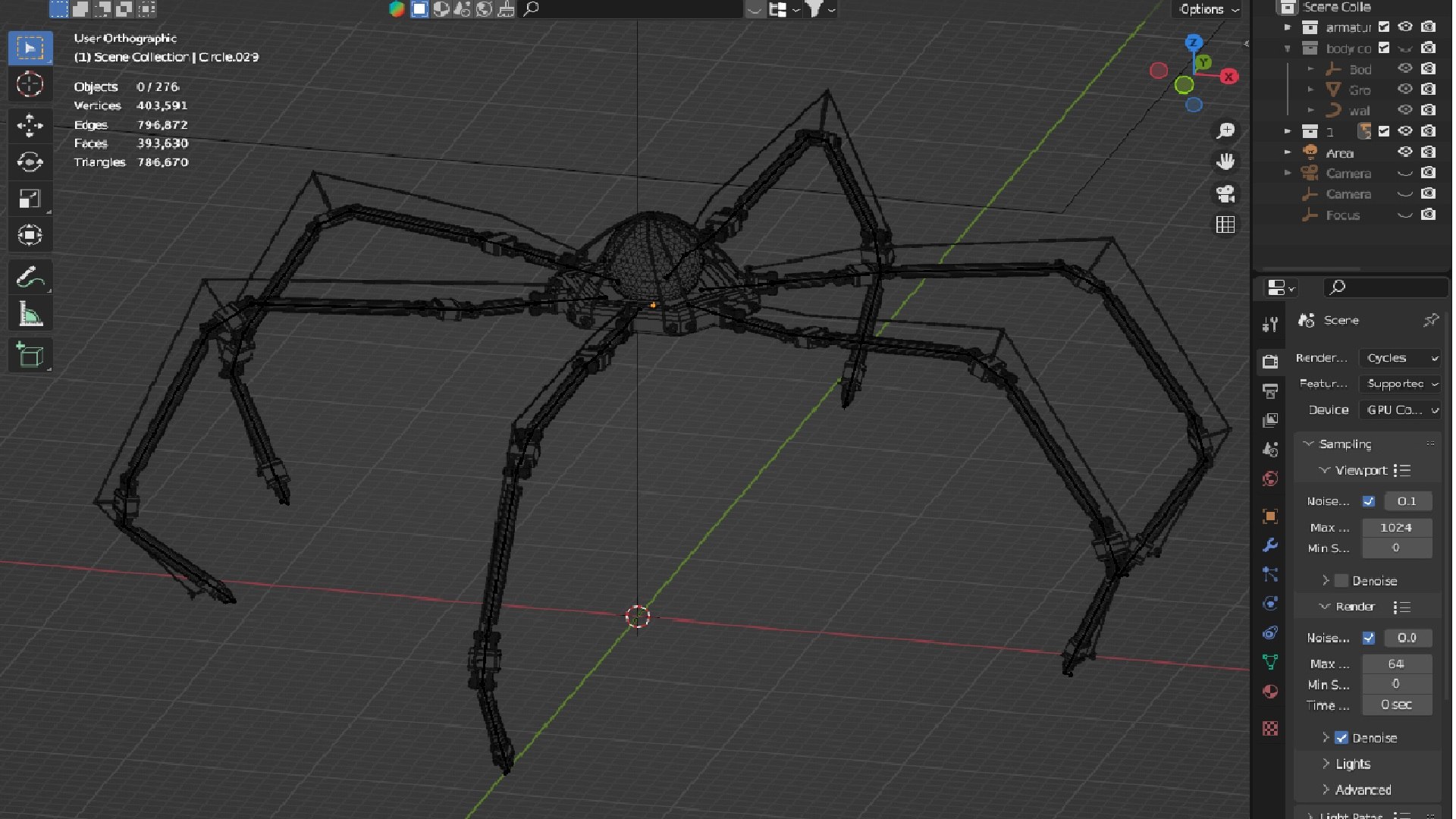This screenshot has height=819, width=1456.
Task: Hide the armatur collection via eye icon
Action: [x=1405, y=27]
